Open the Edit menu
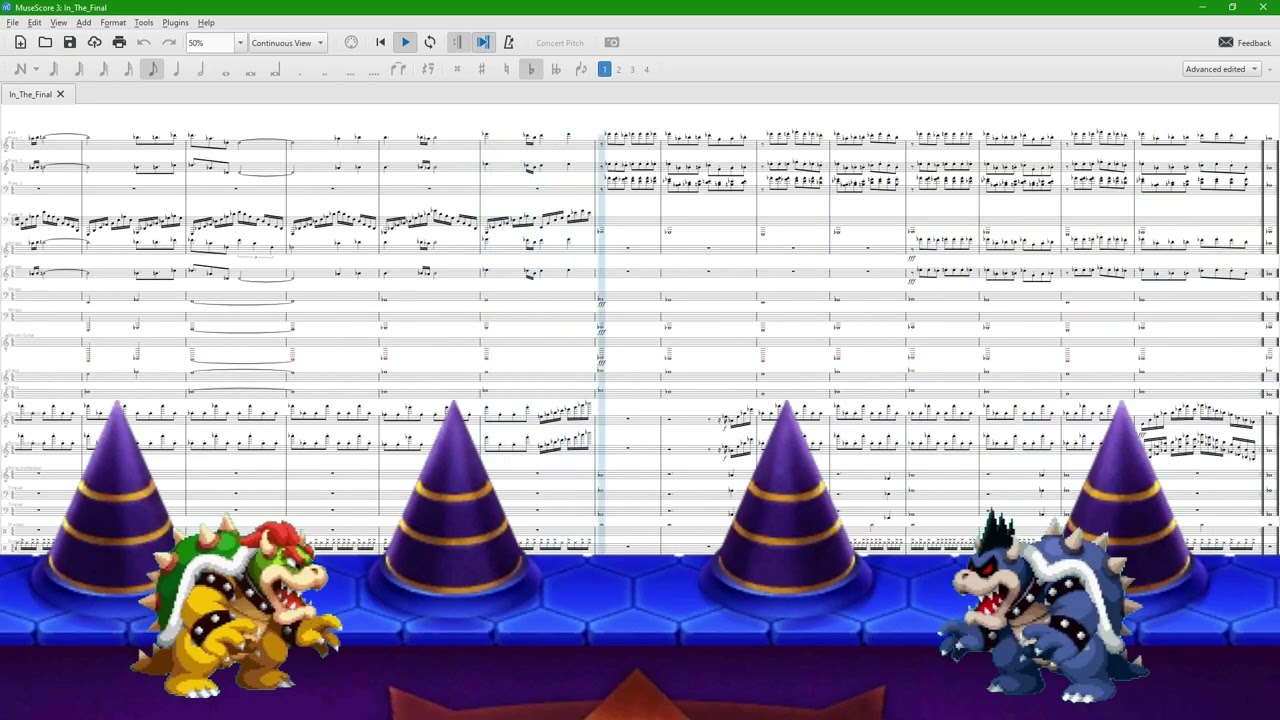The image size is (1280, 720). [35, 22]
